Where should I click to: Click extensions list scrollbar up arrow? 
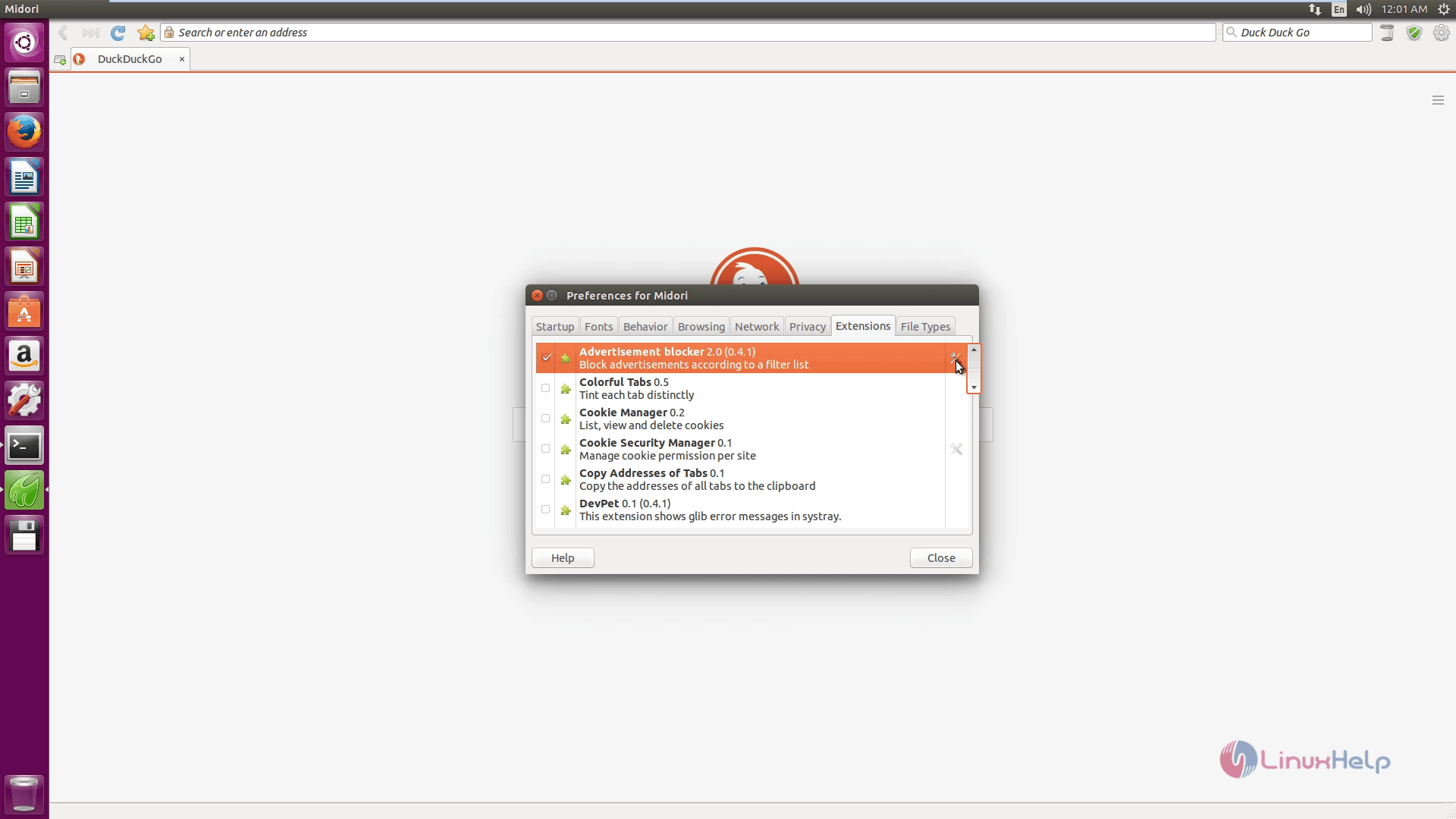[x=974, y=350]
